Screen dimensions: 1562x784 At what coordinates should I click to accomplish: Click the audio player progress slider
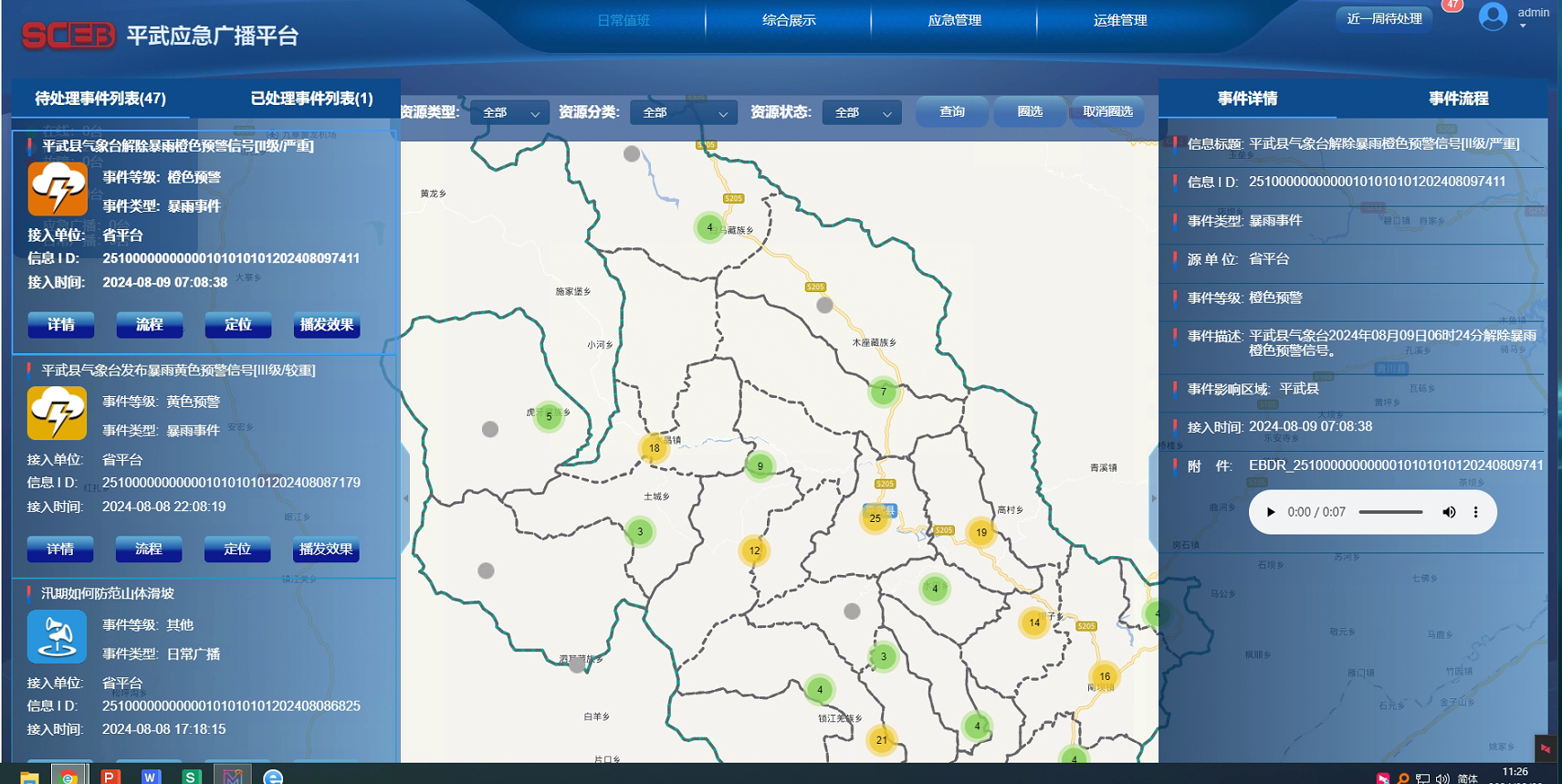pyautogui.click(x=1390, y=512)
